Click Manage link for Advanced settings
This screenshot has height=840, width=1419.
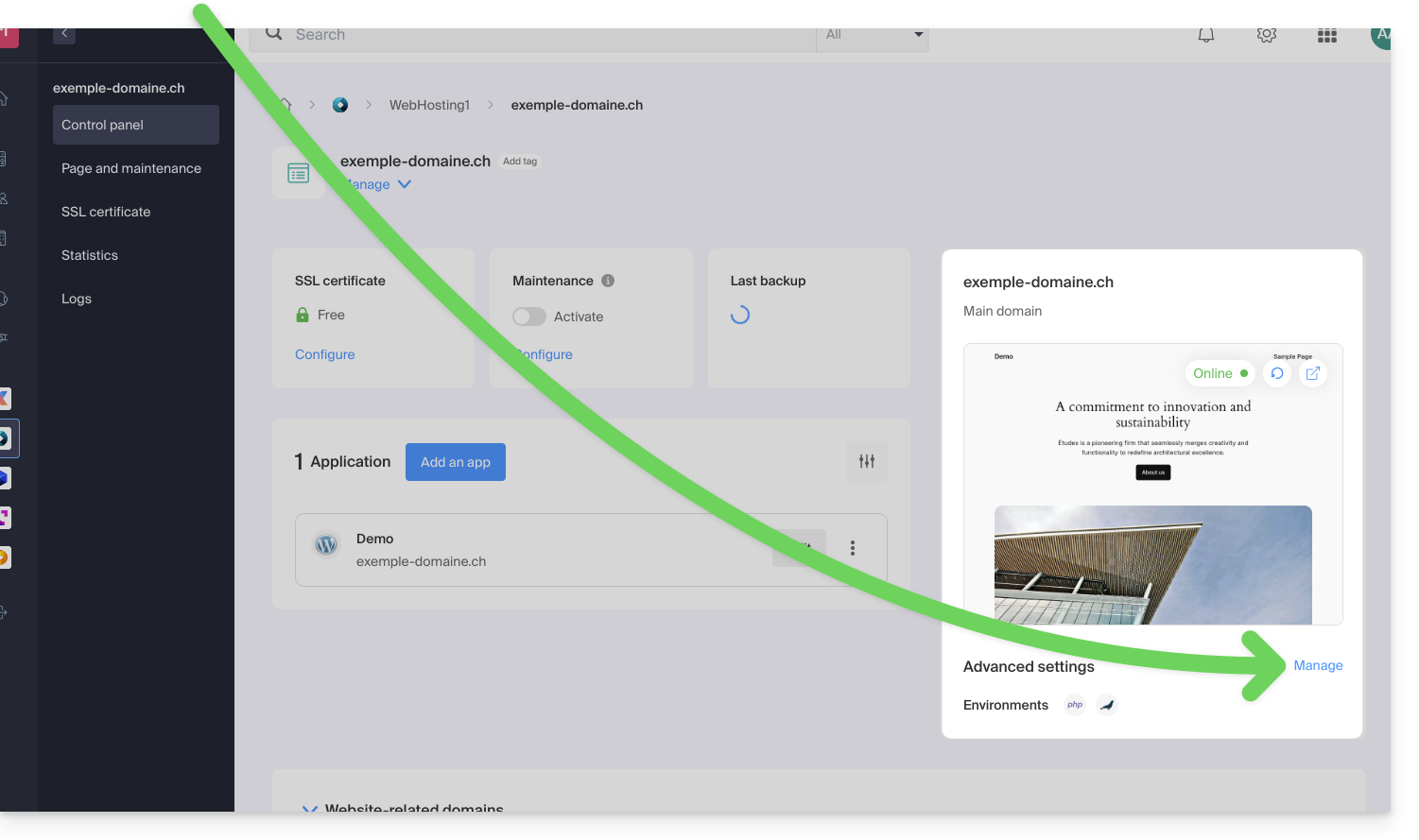click(x=1318, y=665)
